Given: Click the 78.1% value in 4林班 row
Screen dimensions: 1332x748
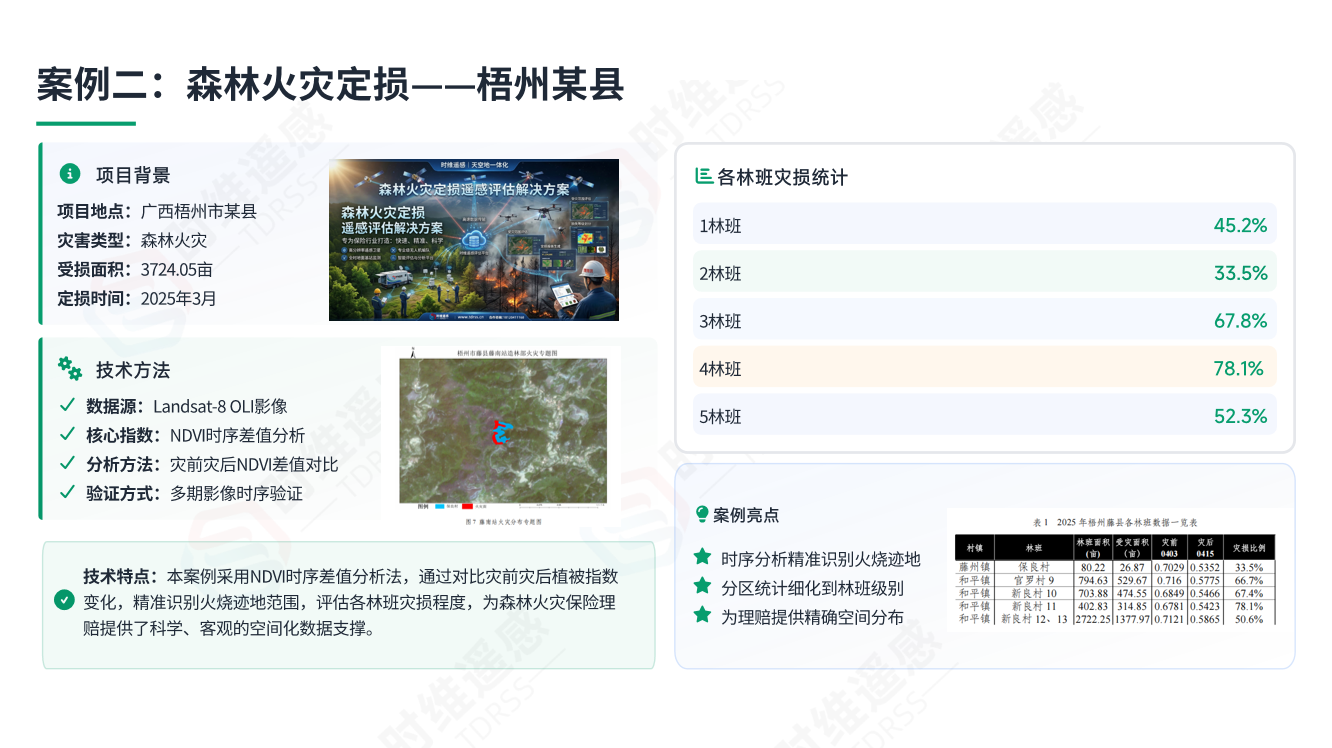Looking at the screenshot, I should (x=1240, y=368).
